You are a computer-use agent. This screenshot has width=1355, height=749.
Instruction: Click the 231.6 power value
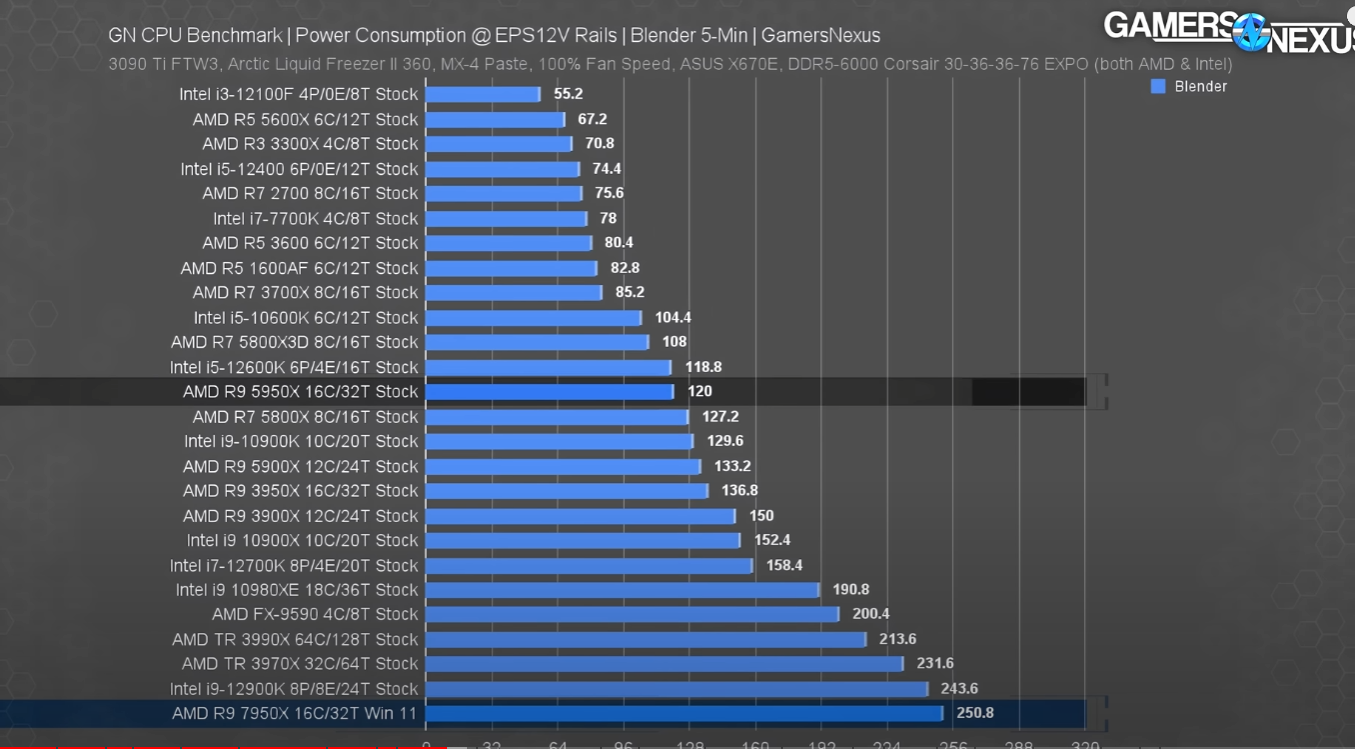[x=935, y=663]
